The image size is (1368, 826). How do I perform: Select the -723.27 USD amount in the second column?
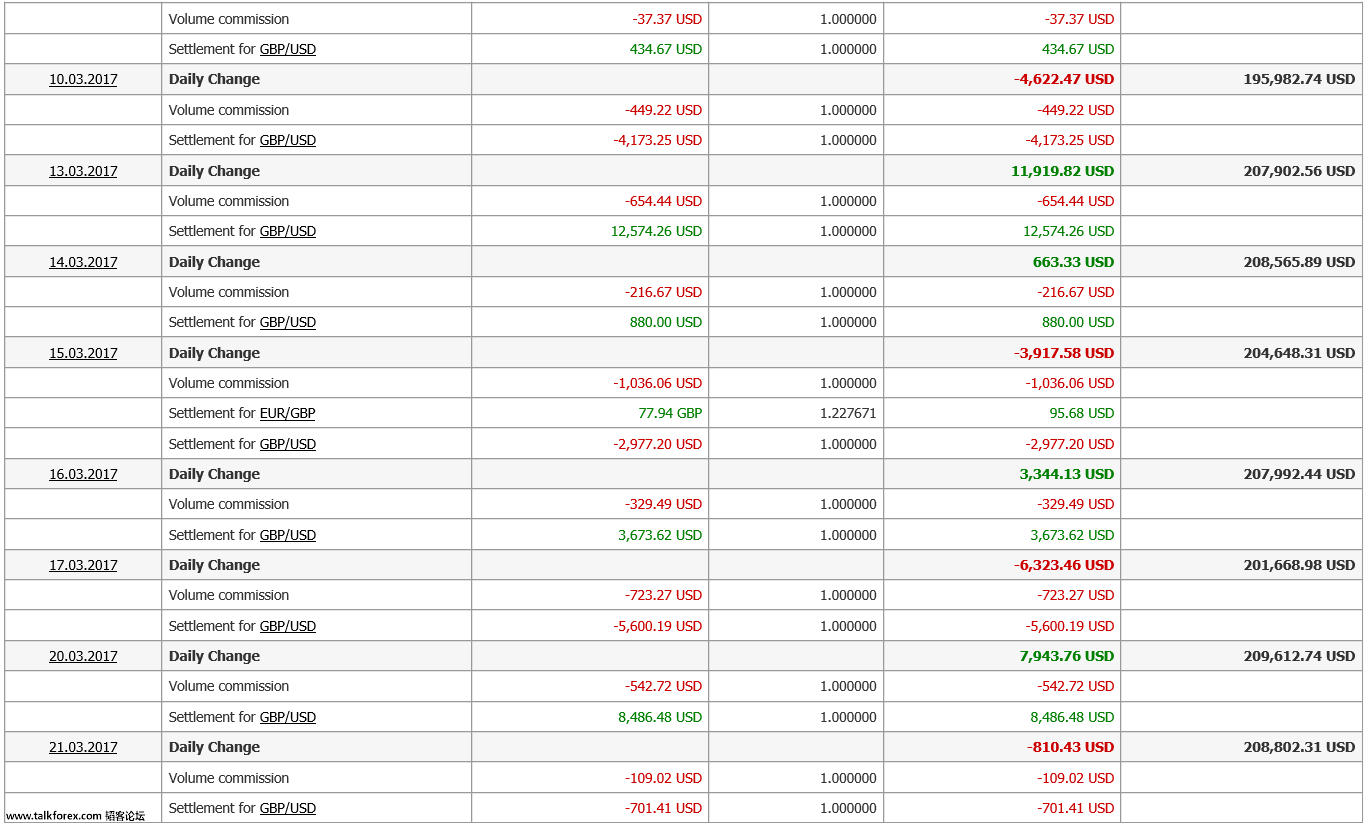point(663,595)
